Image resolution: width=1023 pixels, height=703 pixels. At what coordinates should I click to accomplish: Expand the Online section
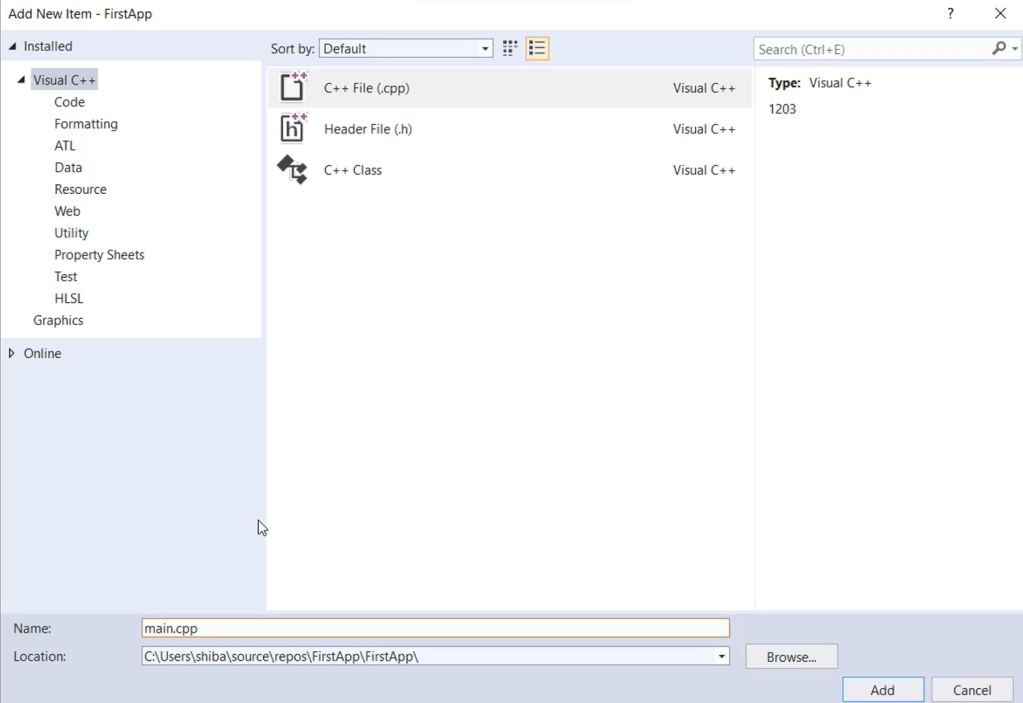[11, 353]
